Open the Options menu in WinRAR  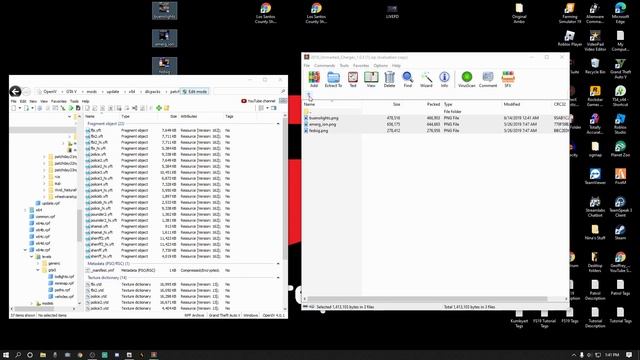[x=380, y=66]
